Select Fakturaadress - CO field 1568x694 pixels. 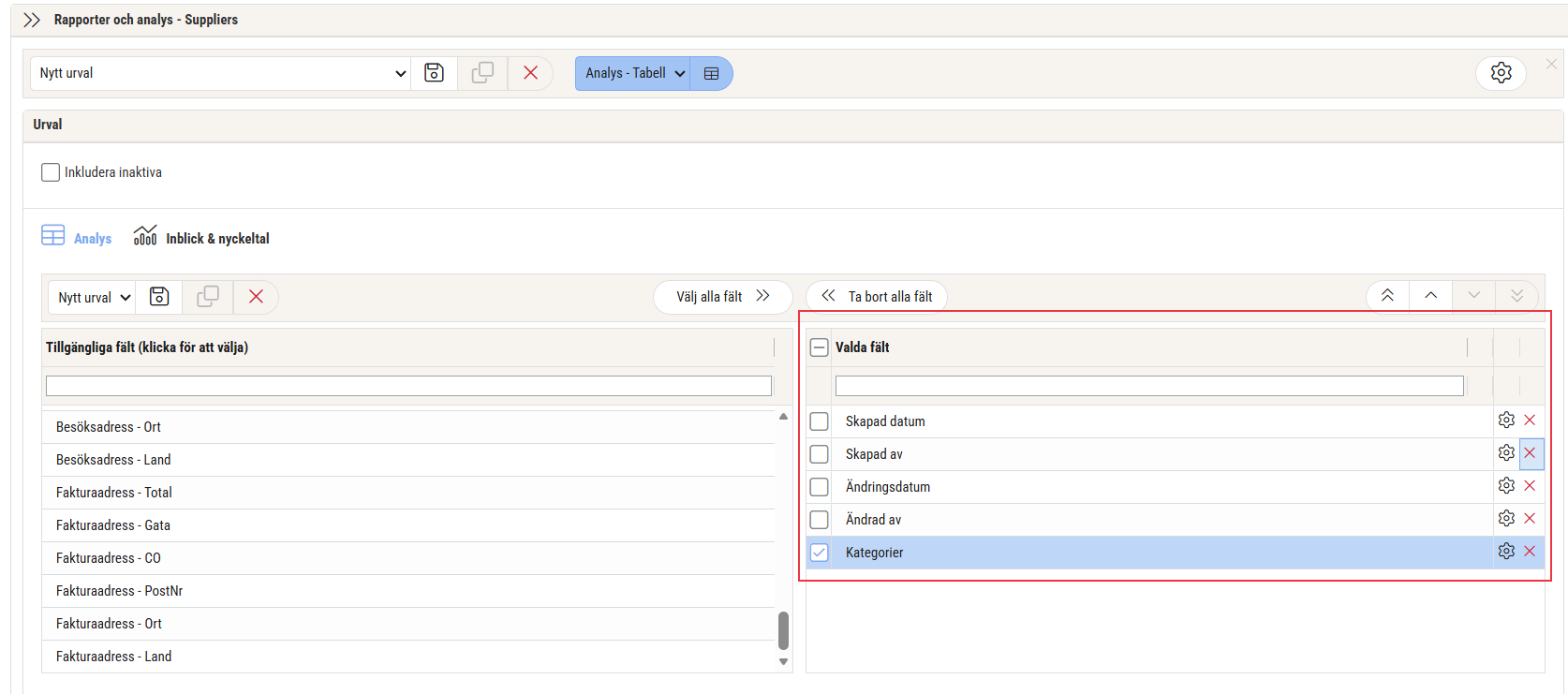point(408,558)
